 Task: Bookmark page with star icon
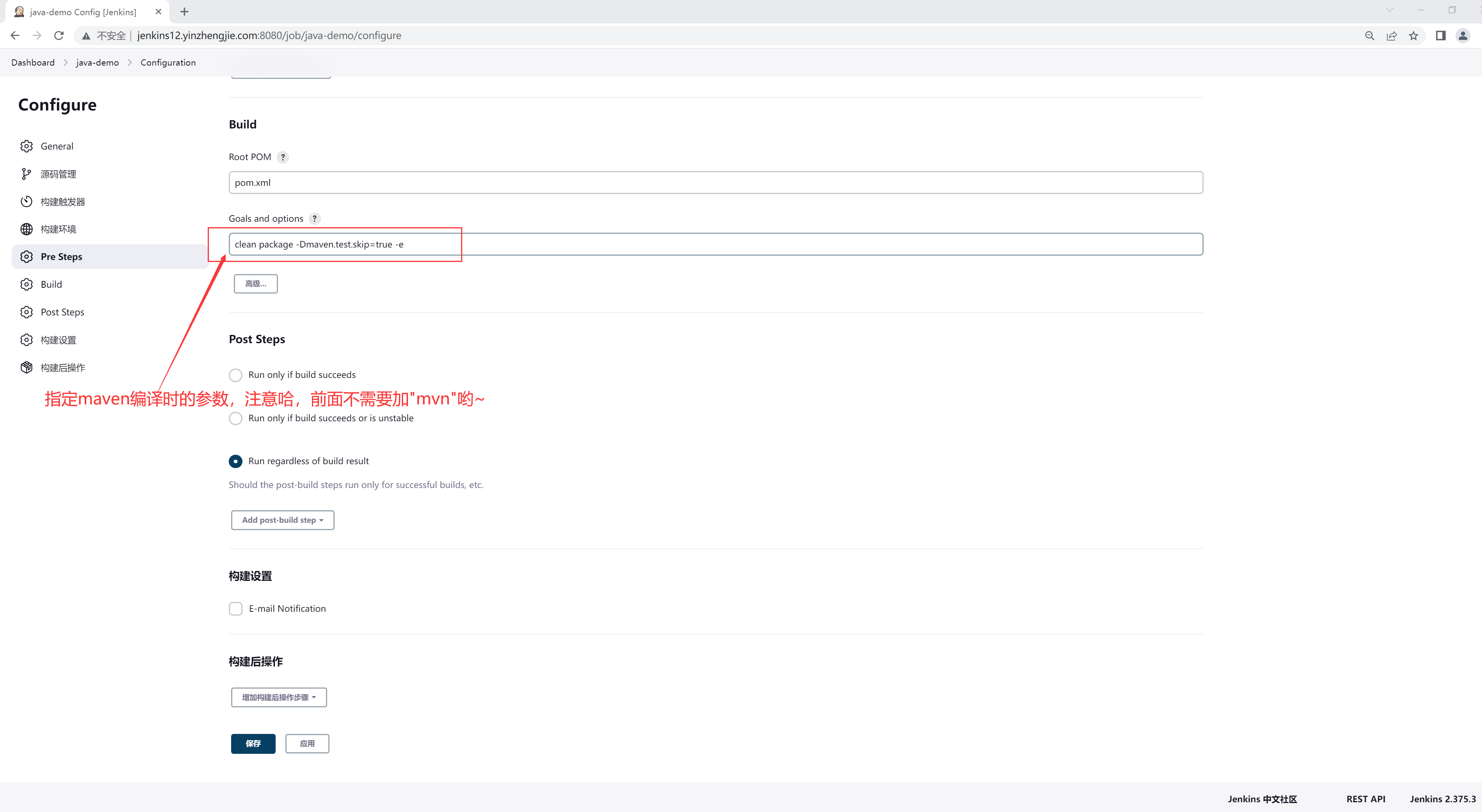[1413, 36]
